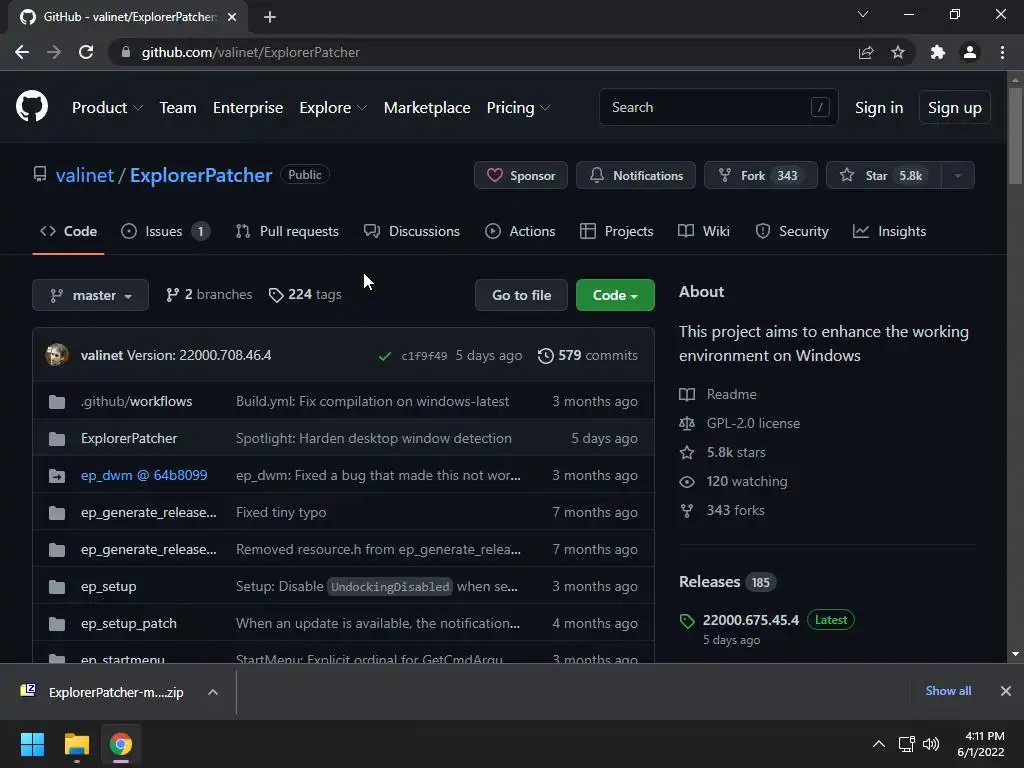
Task: Reload the page with the refresh icon
Action: pos(86,52)
